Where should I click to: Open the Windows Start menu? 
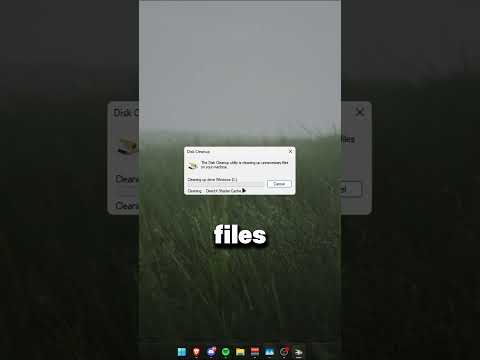(x=182, y=352)
